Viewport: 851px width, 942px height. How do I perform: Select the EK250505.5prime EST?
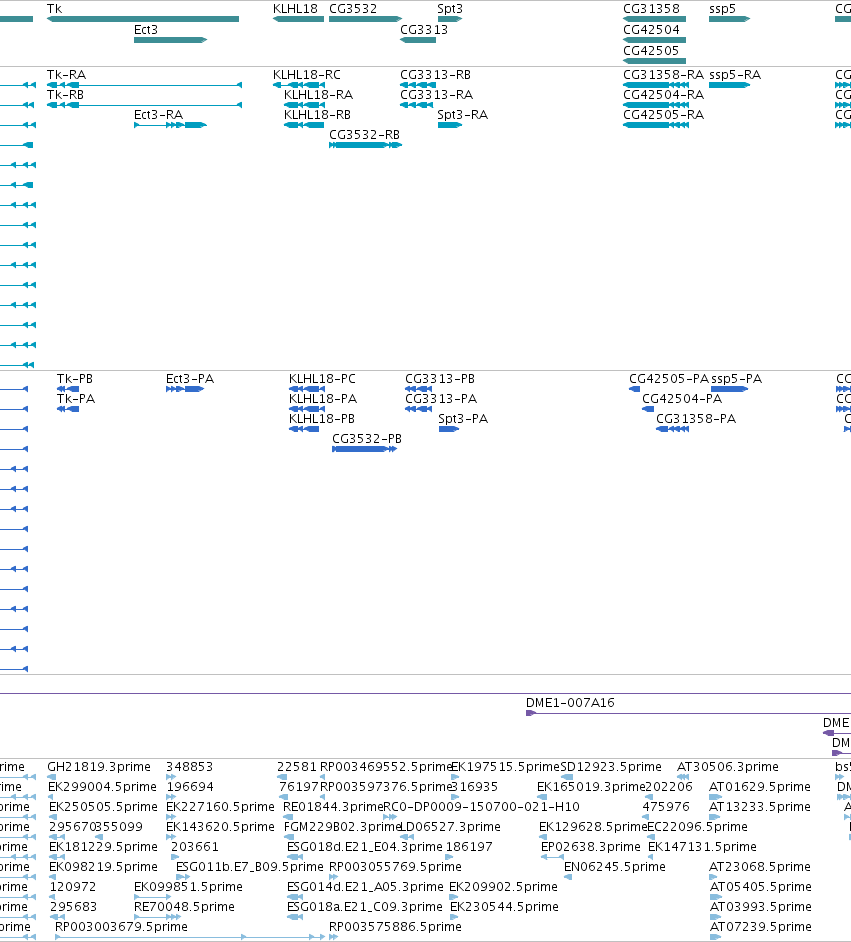coord(53,816)
